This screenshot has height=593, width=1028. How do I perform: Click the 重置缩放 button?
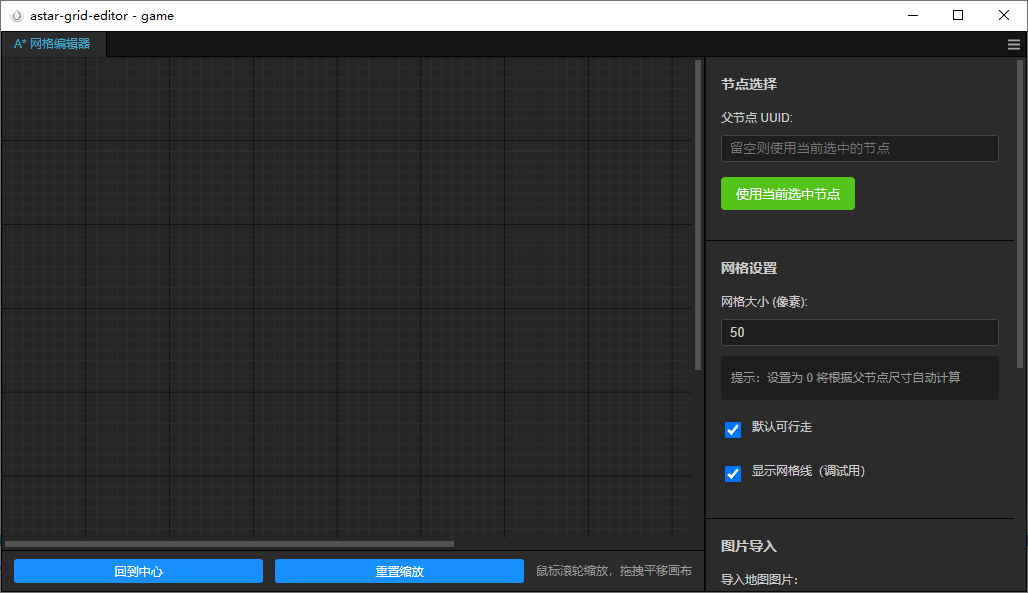[x=399, y=571]
